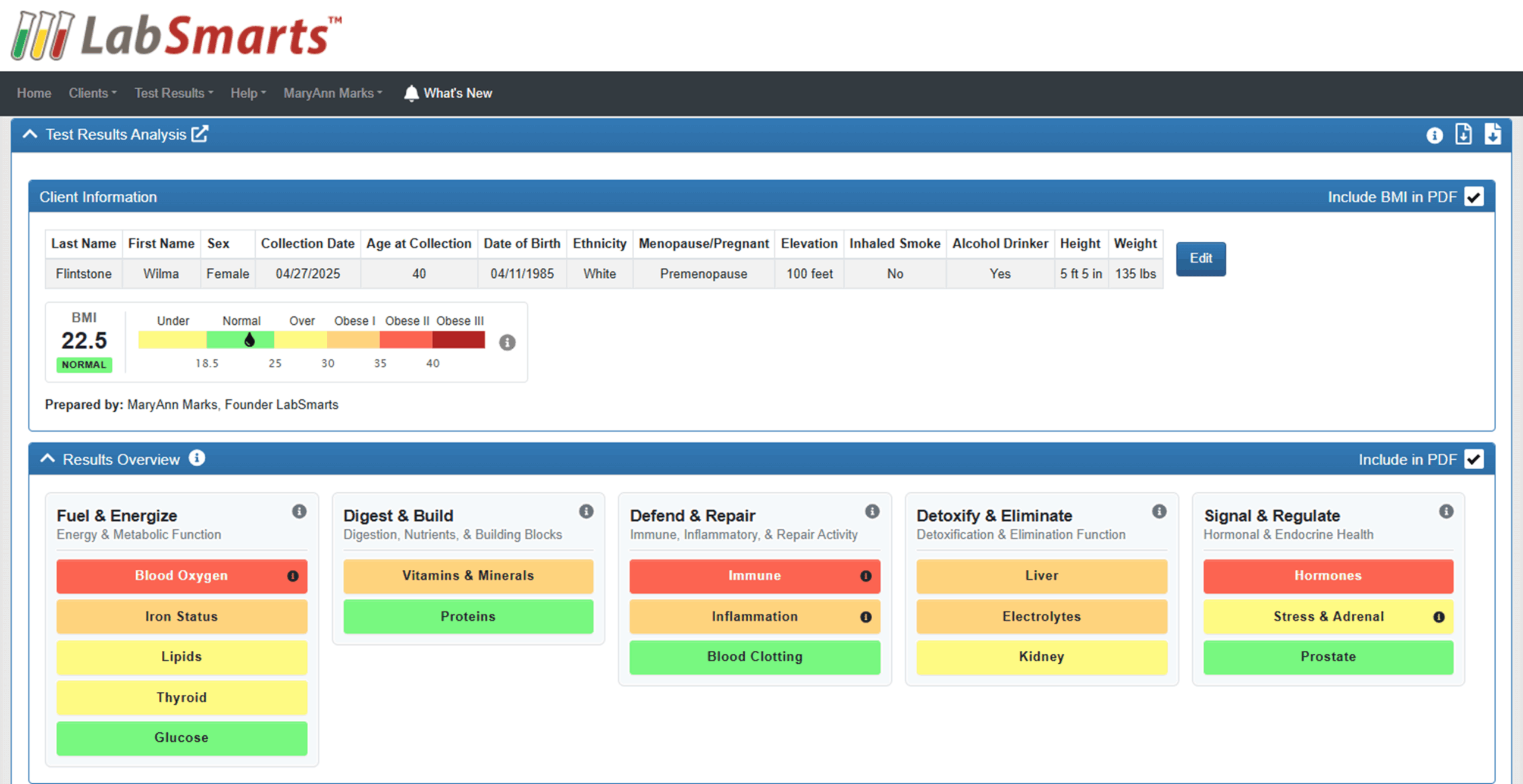Image resolution: width=1523 pixels, height=784 pixels.
Task: Open the Liver result
Action: [1042, 576]
